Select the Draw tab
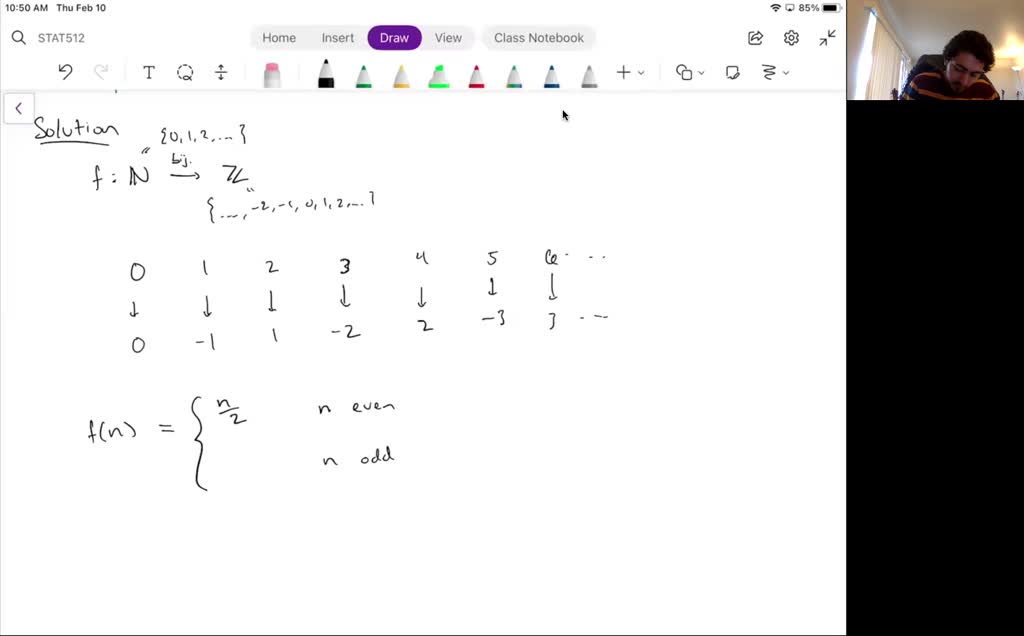The height and width of the screenshot is (636, 1024). (394, 38)
